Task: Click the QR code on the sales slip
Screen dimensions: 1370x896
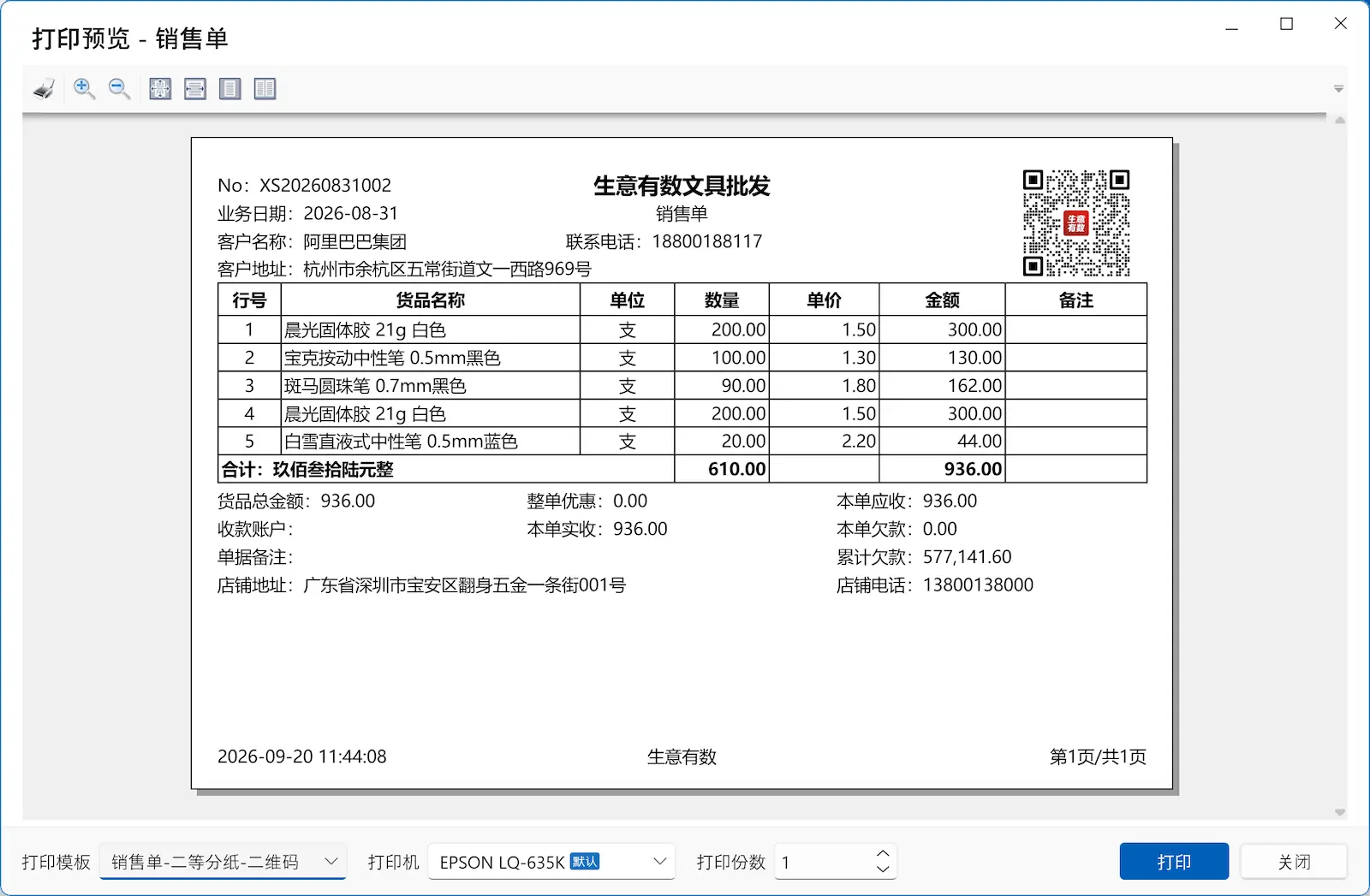Action: 1076,223
